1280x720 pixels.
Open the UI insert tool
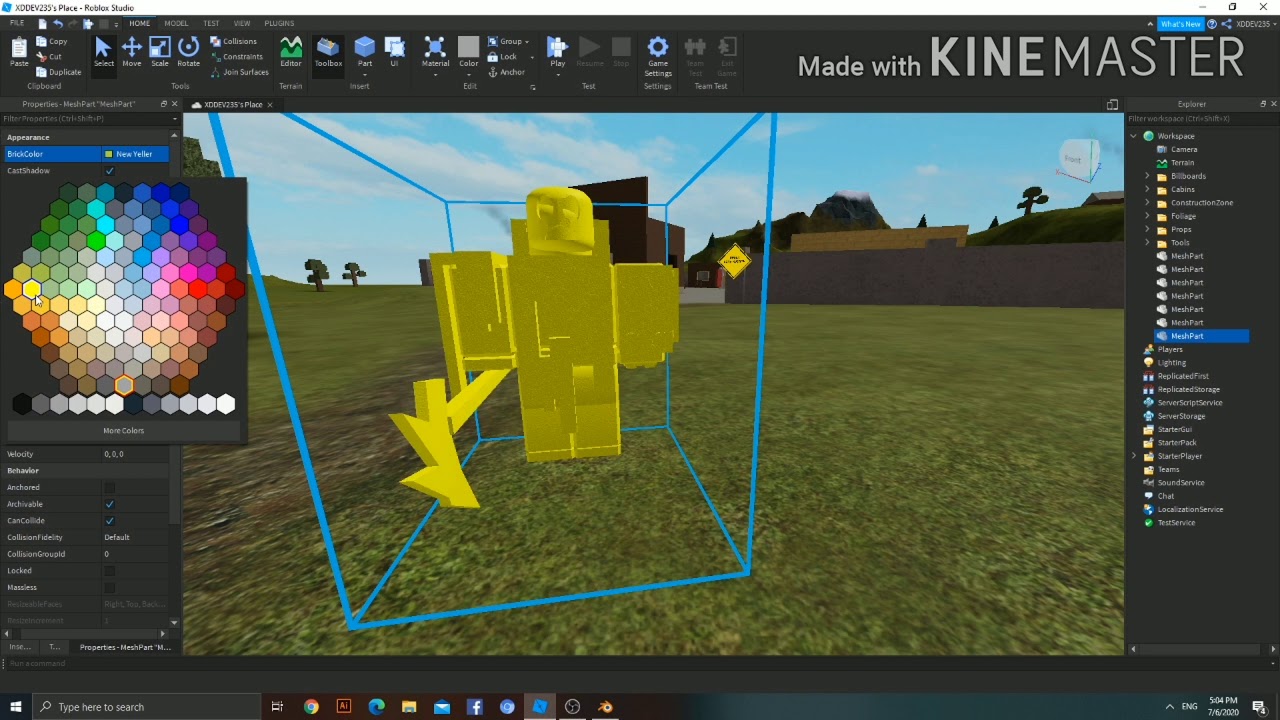394,53
